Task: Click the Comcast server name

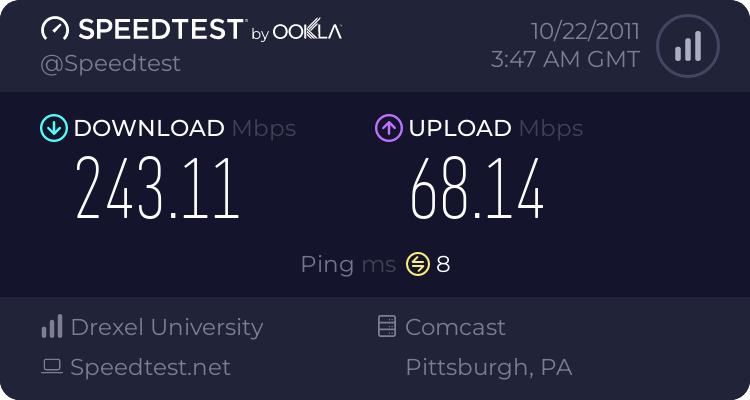Action: click(x=455, y=327)
